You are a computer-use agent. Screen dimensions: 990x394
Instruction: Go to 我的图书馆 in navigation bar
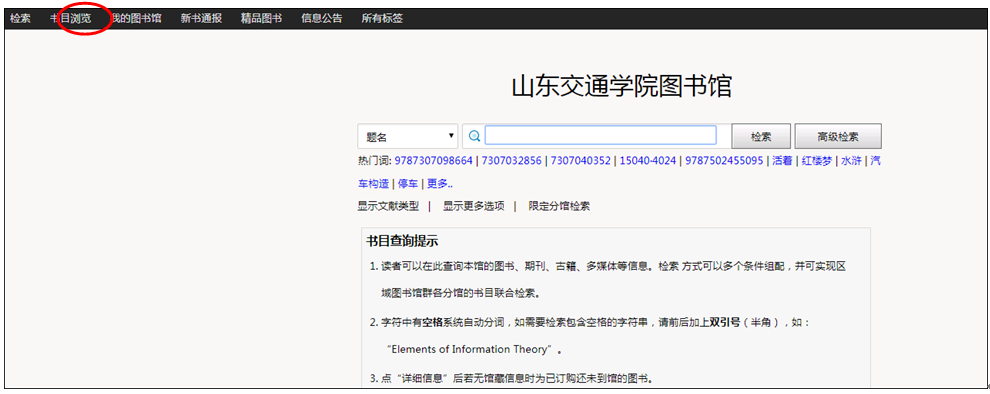tap(135, 18)
